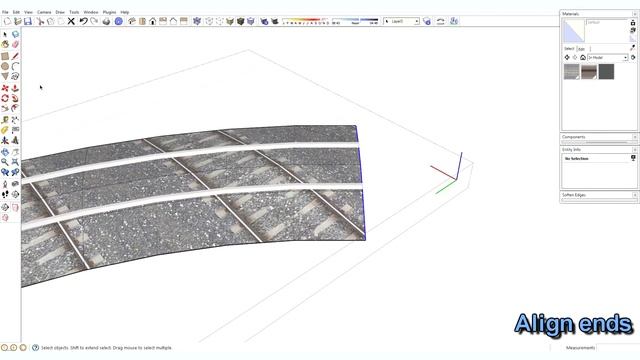The height and width of the screenshot is (360, 640).
Task: Select the Follow Me tool
Action: [x=15, y=98]
